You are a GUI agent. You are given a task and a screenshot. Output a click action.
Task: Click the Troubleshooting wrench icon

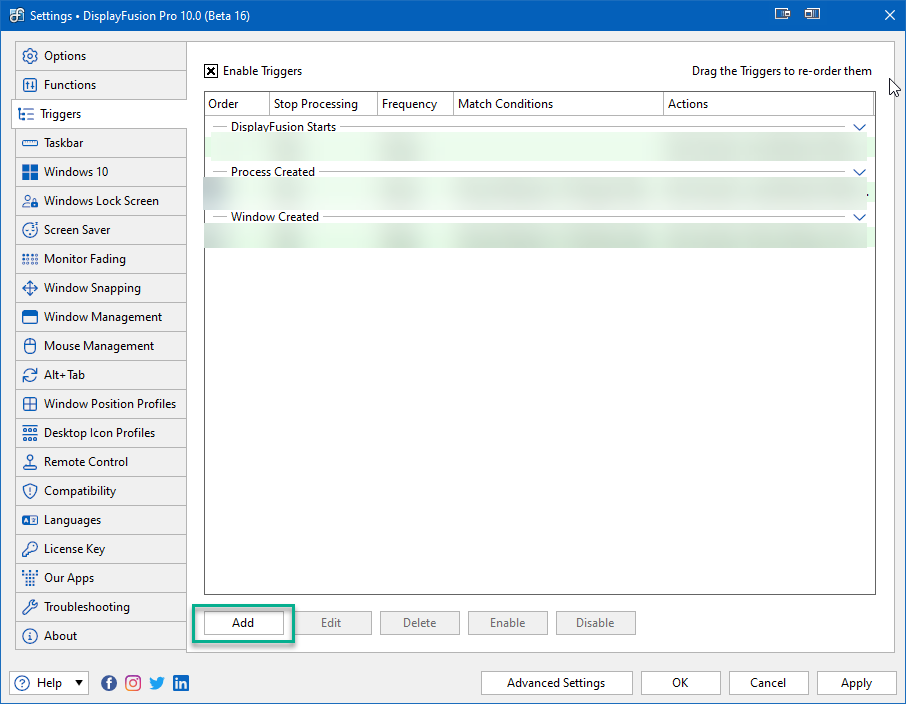click(x=29, y=607)
